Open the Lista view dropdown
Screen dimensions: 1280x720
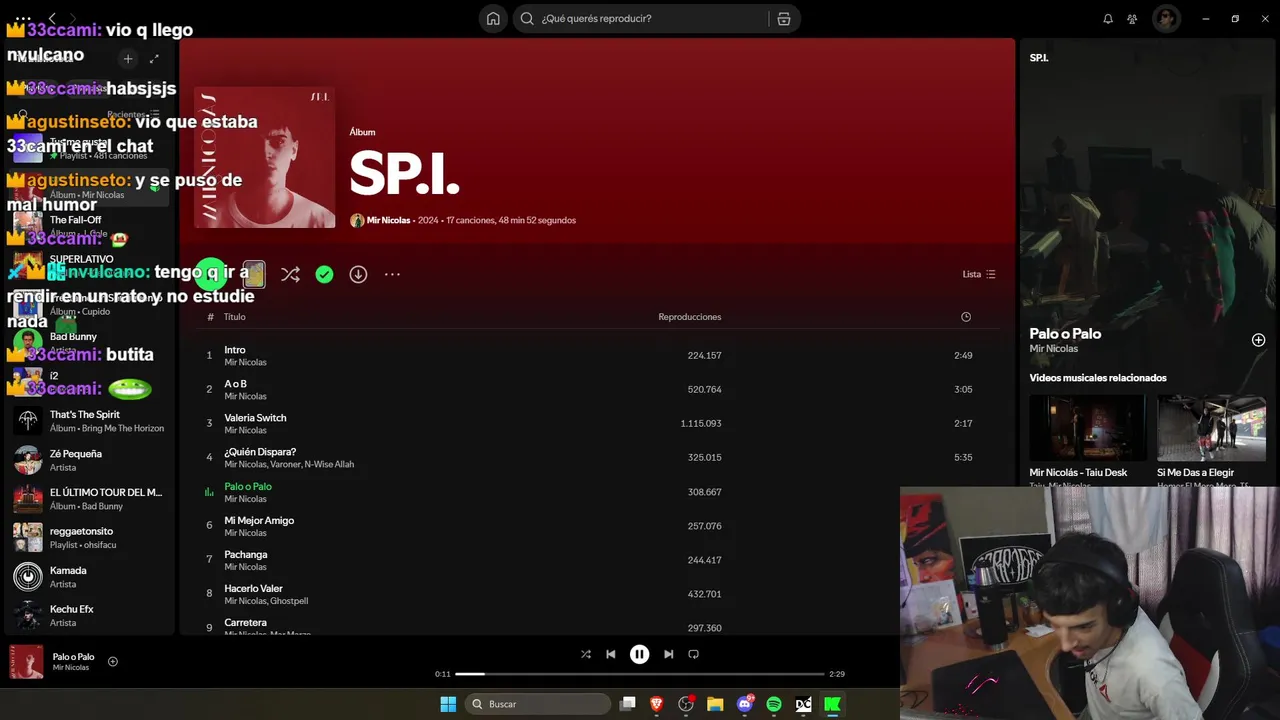(x=979, y=274)
